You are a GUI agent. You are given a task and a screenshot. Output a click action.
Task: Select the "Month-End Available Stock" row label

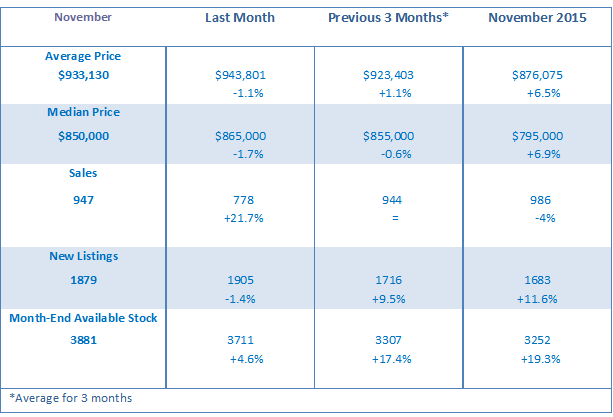click(84, 318)
